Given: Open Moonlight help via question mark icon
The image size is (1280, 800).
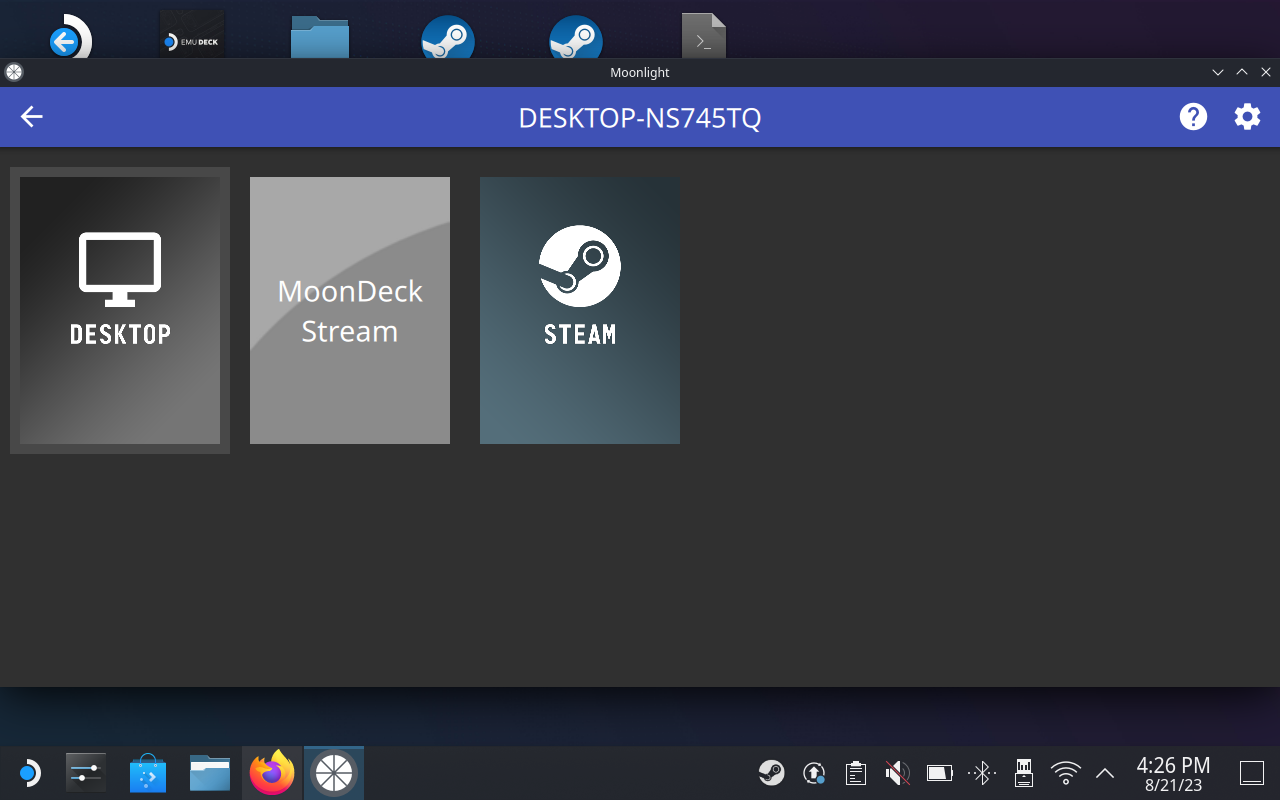Looking at the screenshot, I should (1193, 117).
